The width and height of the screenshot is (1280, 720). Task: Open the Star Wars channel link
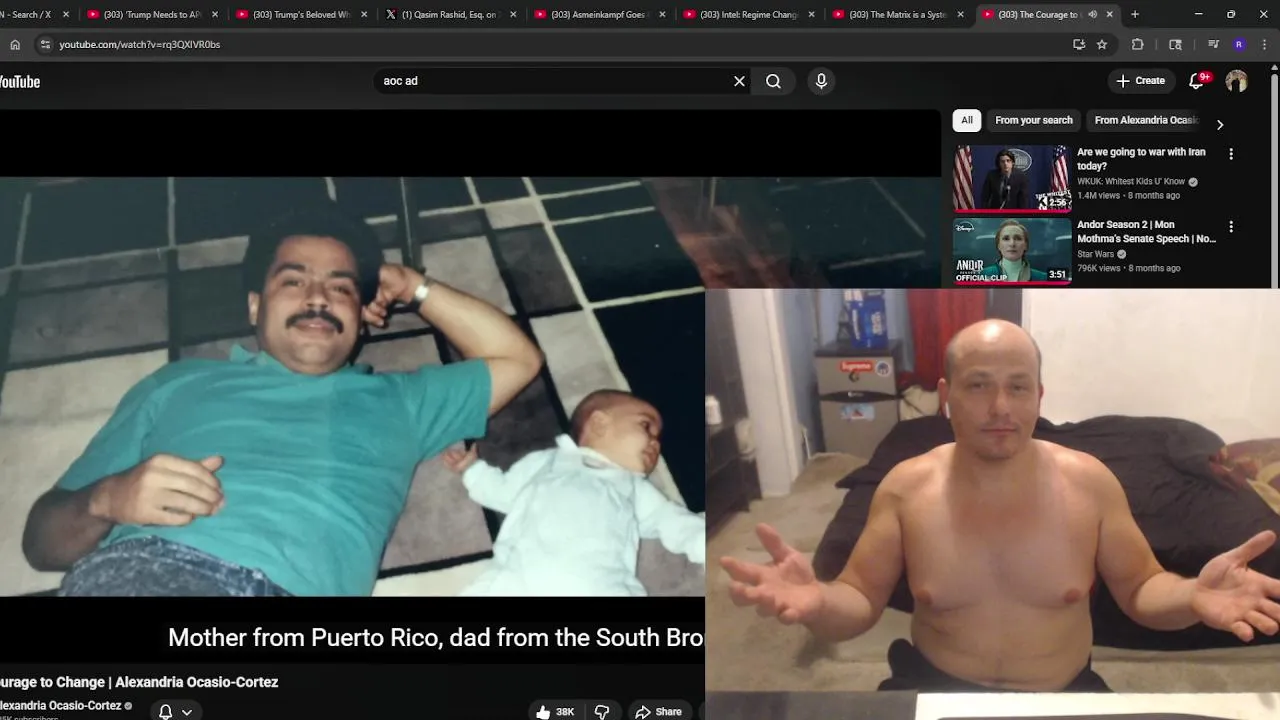(1095, 254)
